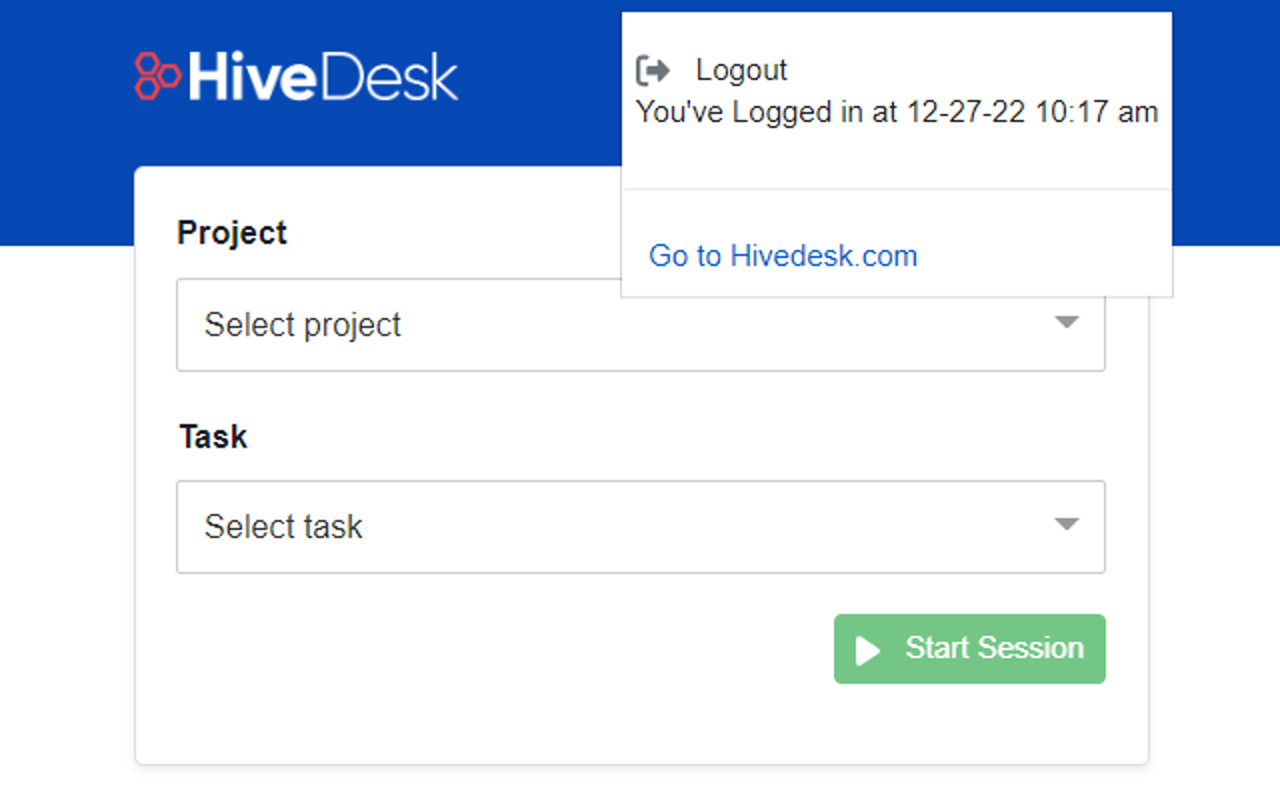Click the Logout exit-door icon
This screenshot has height=800, width=1280.
point(652,69)
